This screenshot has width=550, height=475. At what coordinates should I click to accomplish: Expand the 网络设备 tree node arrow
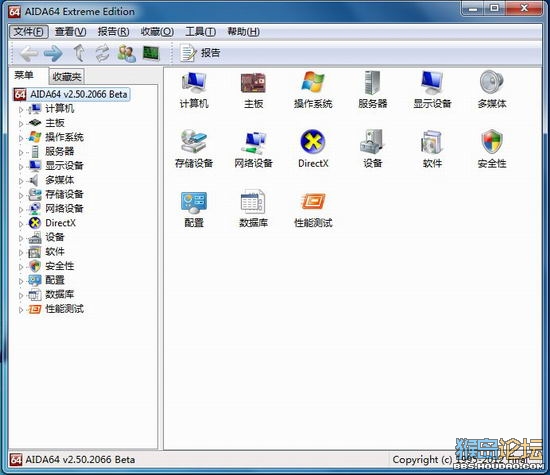(x=21, y=210)
